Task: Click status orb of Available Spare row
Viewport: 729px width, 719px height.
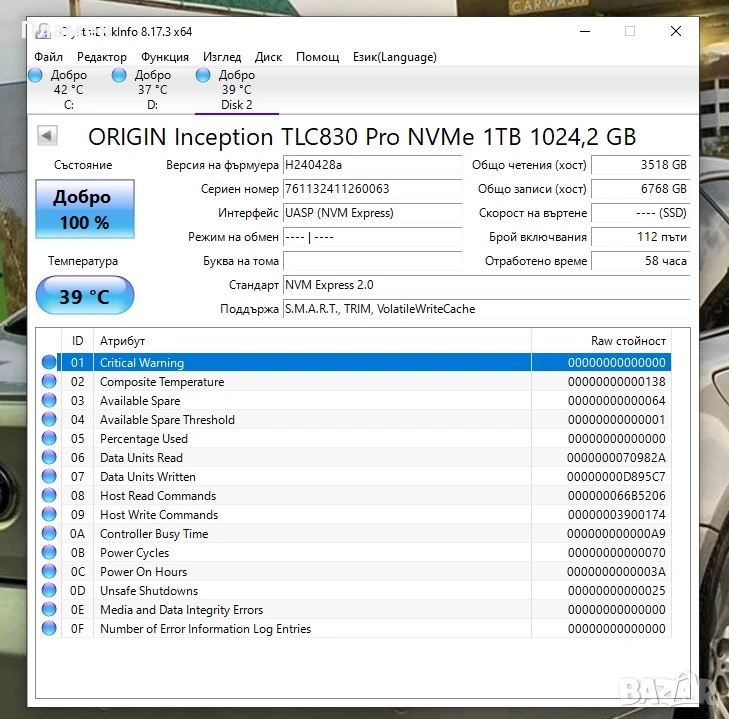Action: [49, 400]
